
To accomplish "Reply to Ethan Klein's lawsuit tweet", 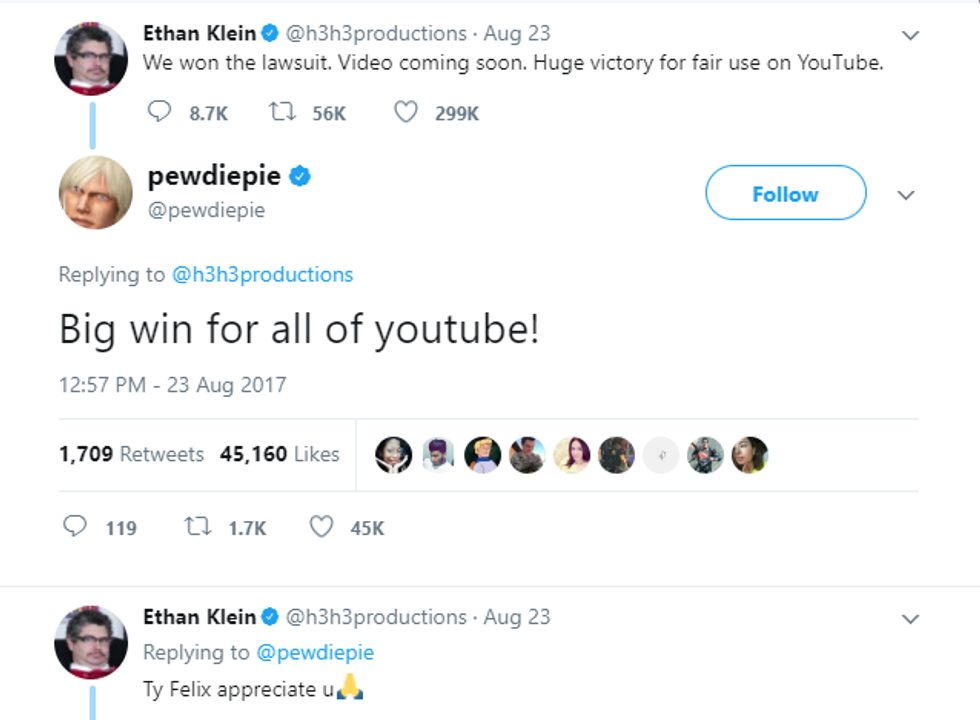I will [x=160, y=113].
